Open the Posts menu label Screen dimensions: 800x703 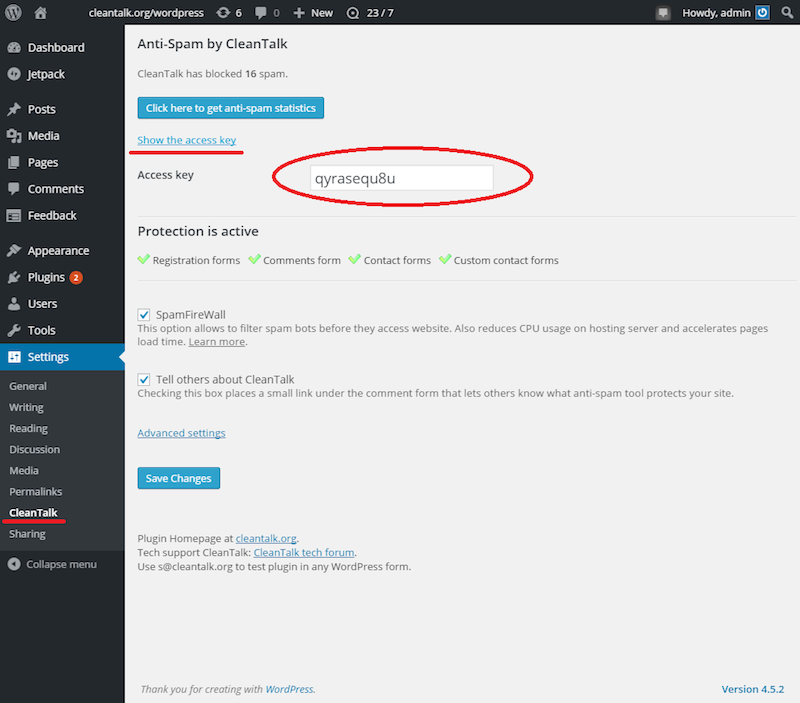pos(42,109)
